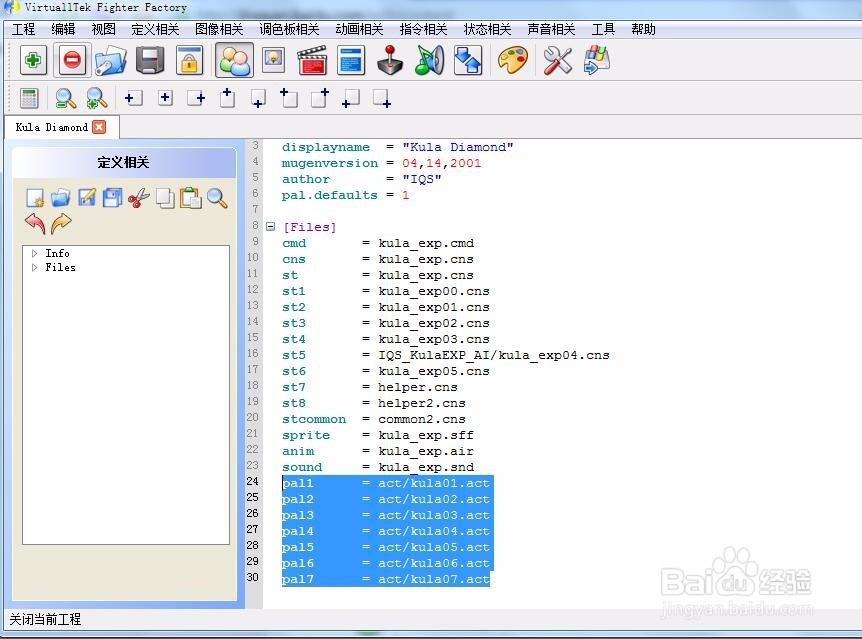Viewport: 862px width, 639px height.
Task: Open animations section with the clapperboard icon
Action: point(312,60)
